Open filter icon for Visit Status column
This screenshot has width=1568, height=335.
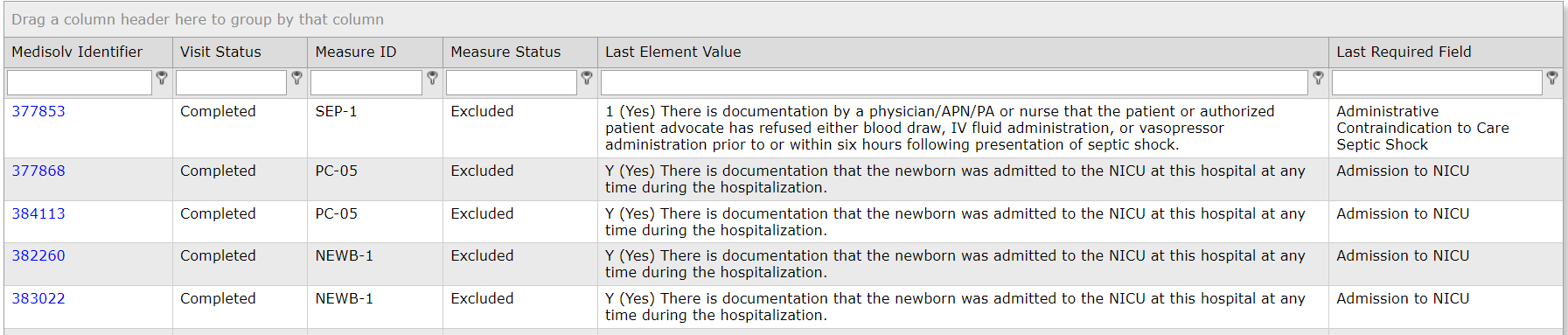click(296, 78)
